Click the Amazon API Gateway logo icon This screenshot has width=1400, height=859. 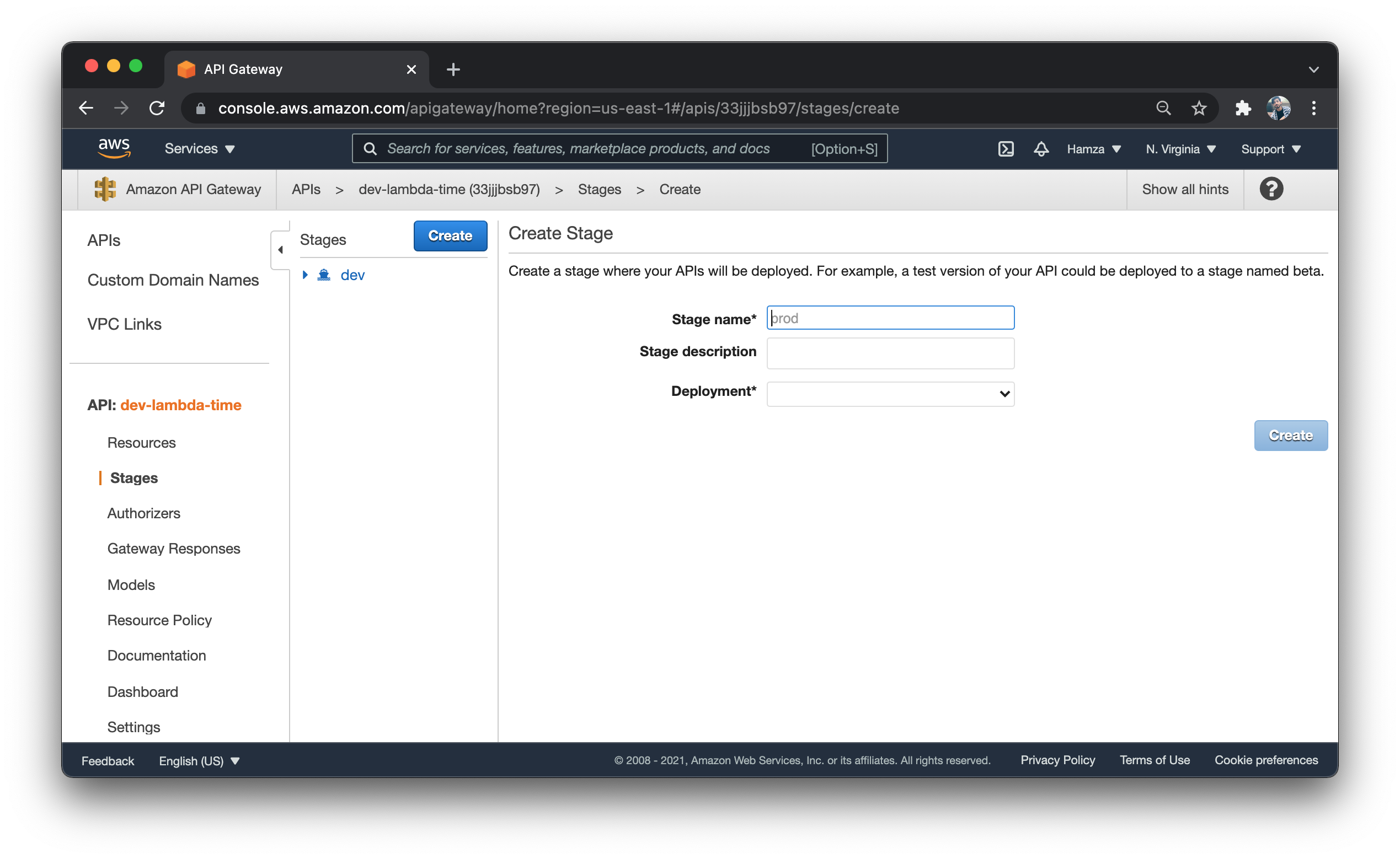[105, 189]
